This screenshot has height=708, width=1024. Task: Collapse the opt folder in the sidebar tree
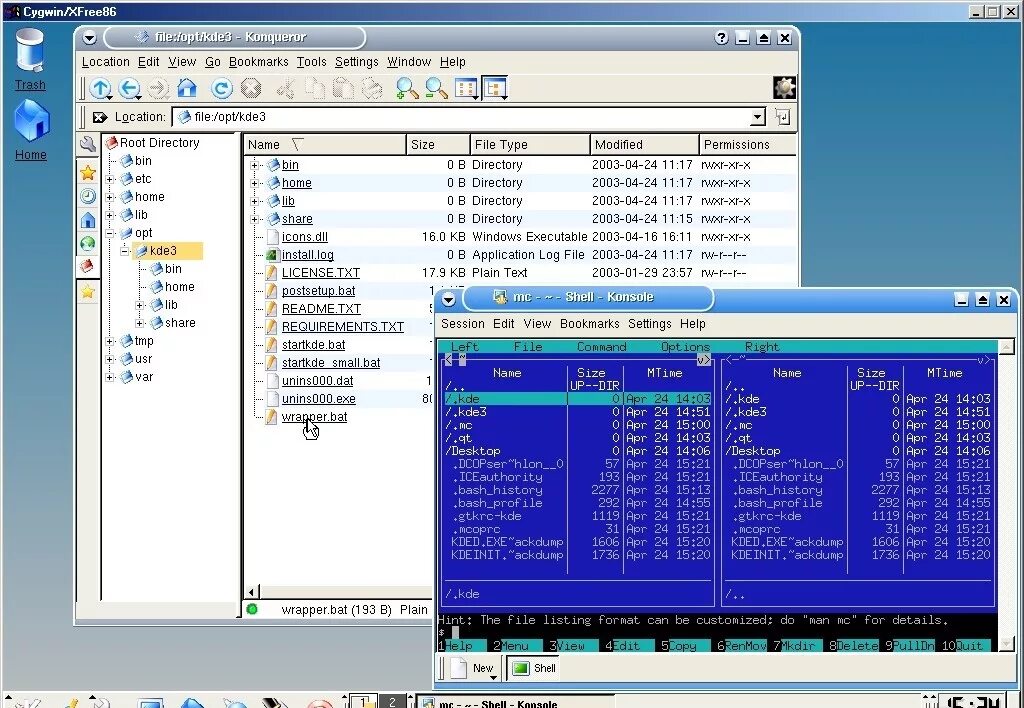[x=110, y=233]
